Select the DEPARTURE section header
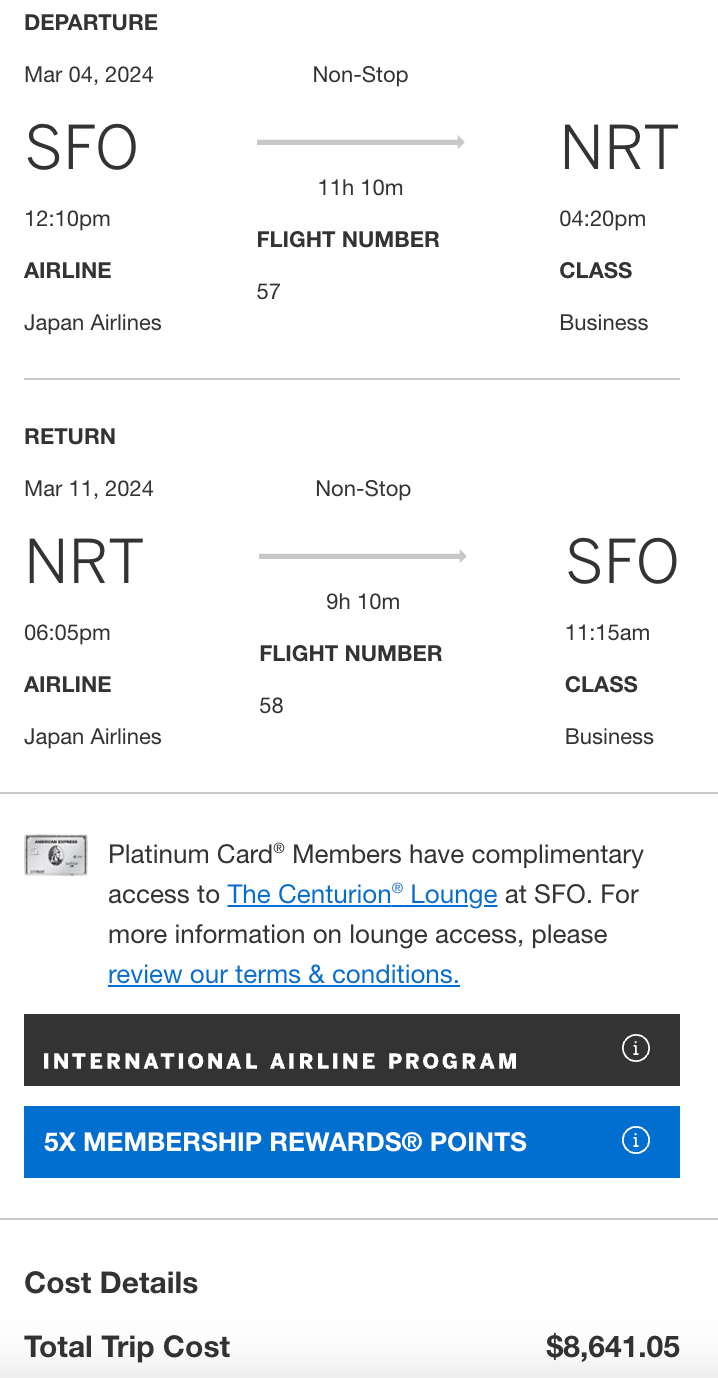The width and height of the screenshot is (718, 1378). (91, 22)
